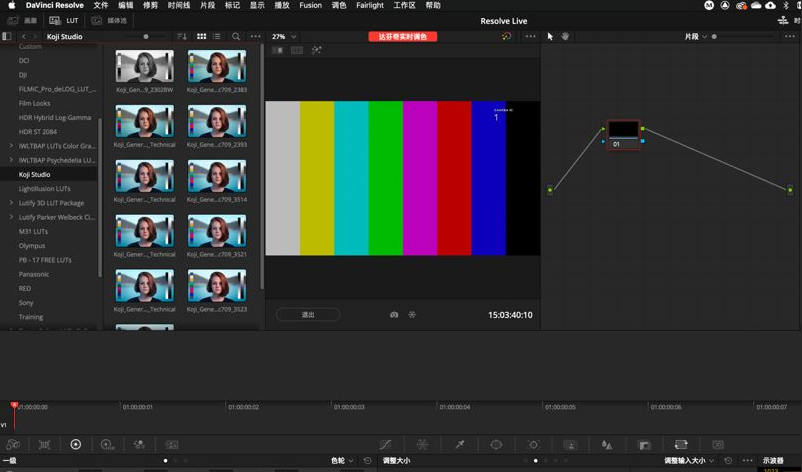Screen dimensions: 802x472
Task: Open the Fairlight menu in menu bar
Action: [x=369, y=5]
